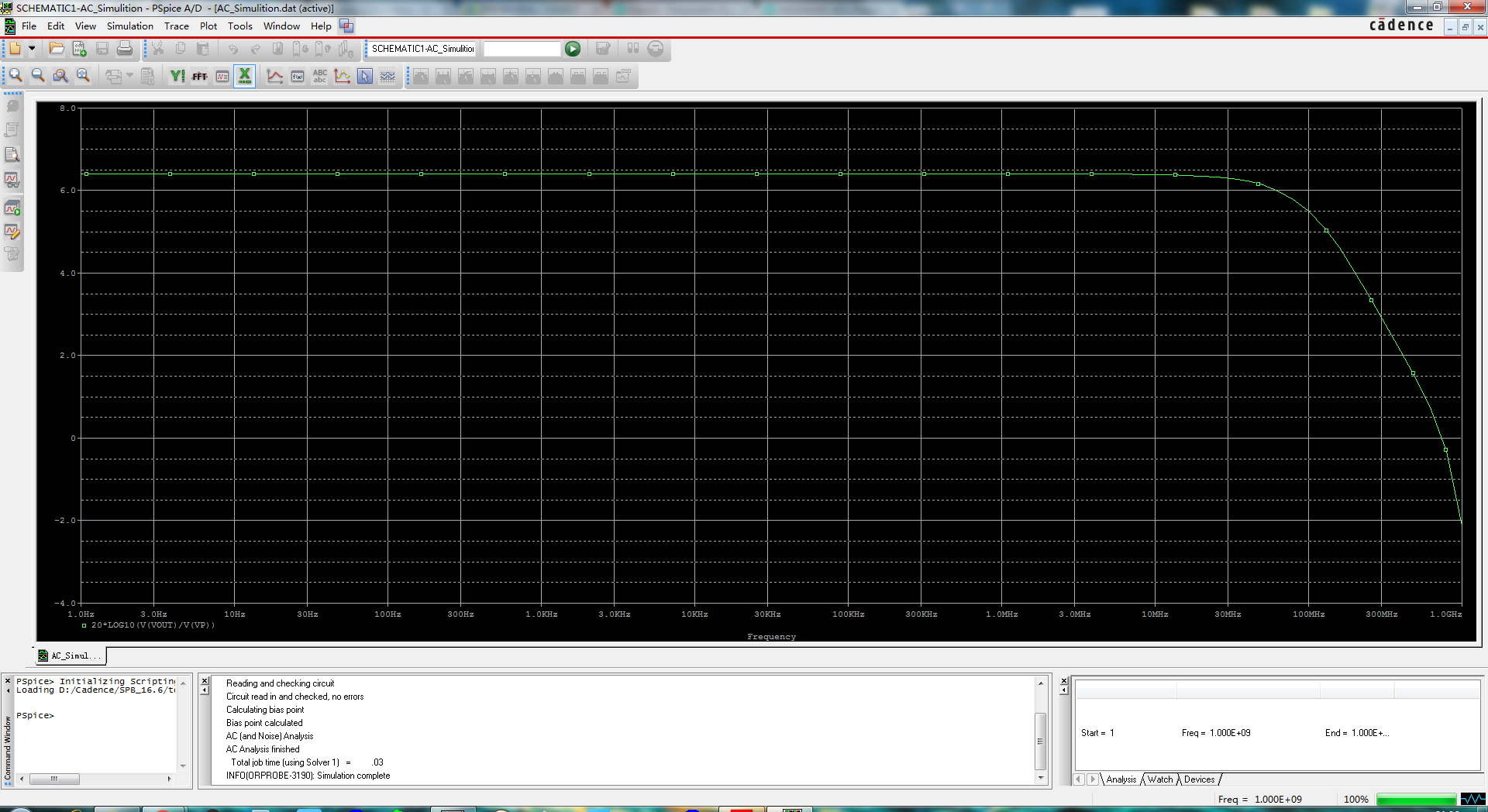
Task: Click the New file icon
Action: click(15, 48)
